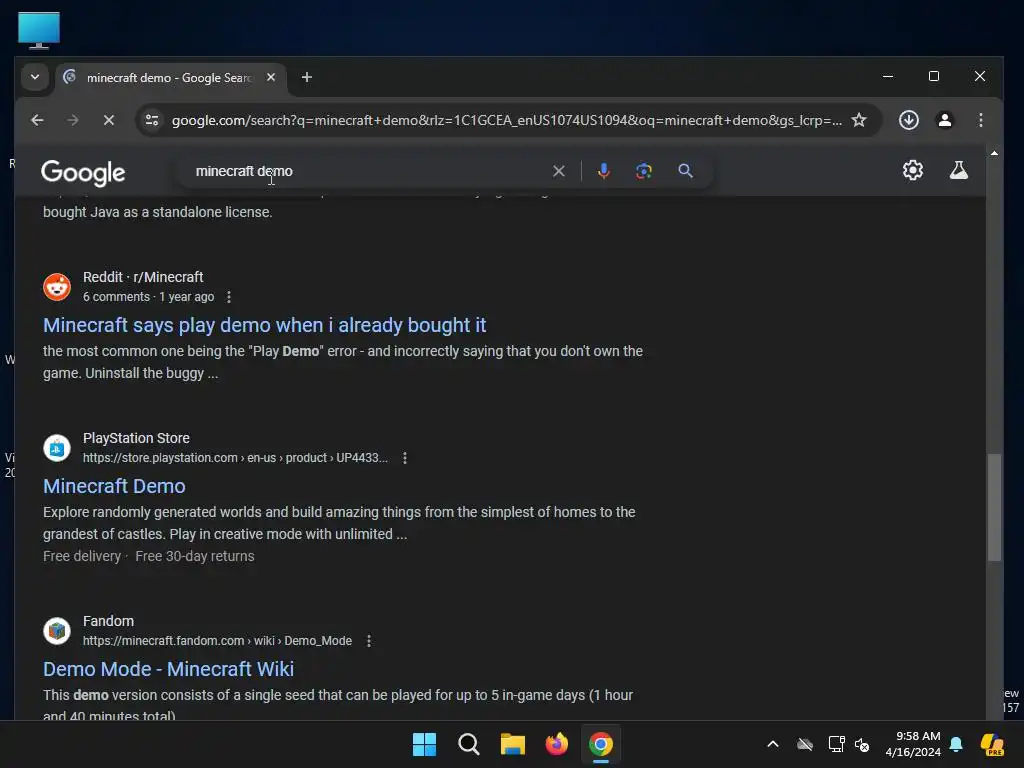Screen dimensions: 1024x768
Task: Open Chrome downloads icon
Action: pyautogui.click(x=908, y=120)
